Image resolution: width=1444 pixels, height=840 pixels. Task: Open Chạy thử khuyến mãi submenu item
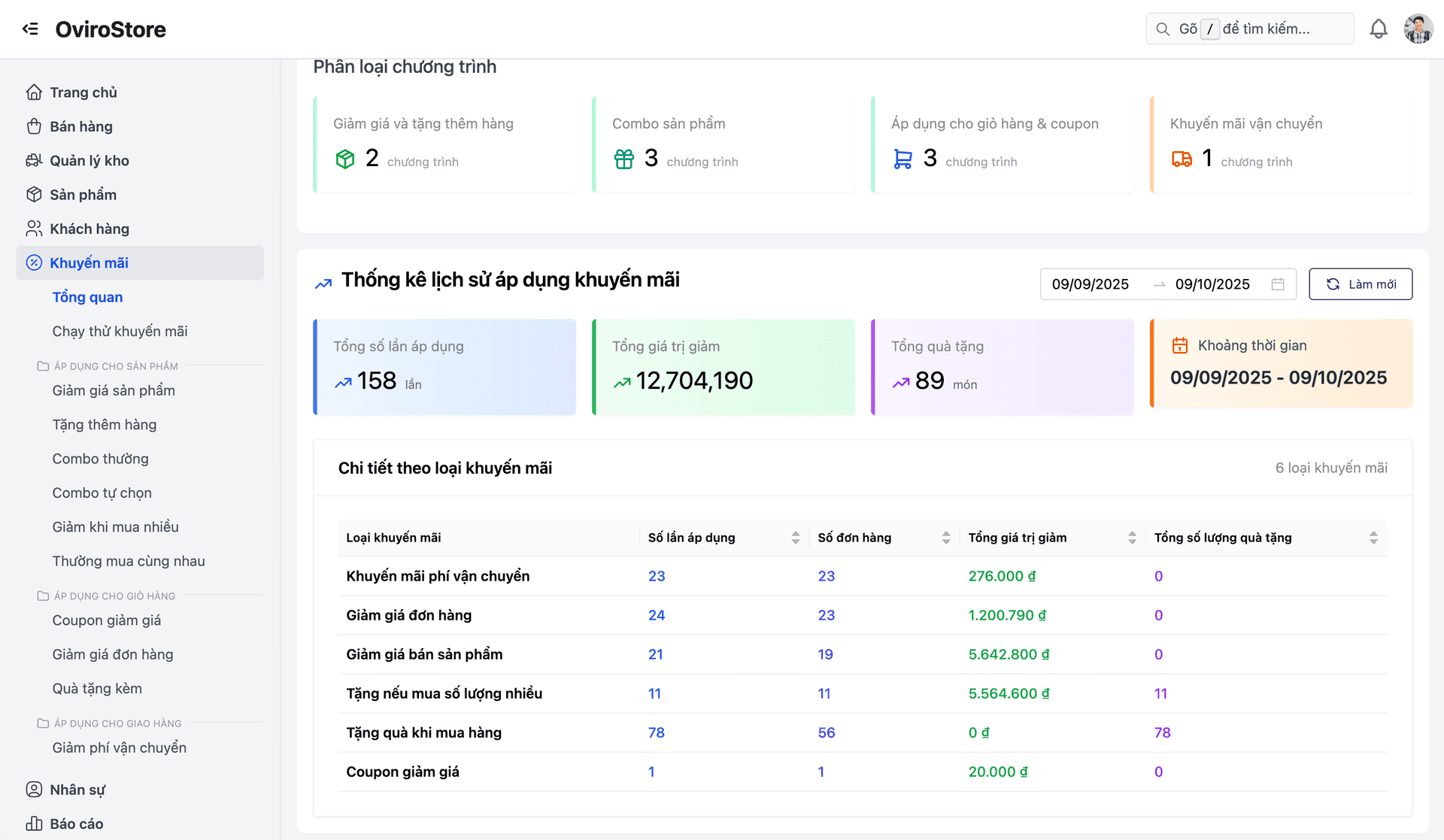point(120,331)
